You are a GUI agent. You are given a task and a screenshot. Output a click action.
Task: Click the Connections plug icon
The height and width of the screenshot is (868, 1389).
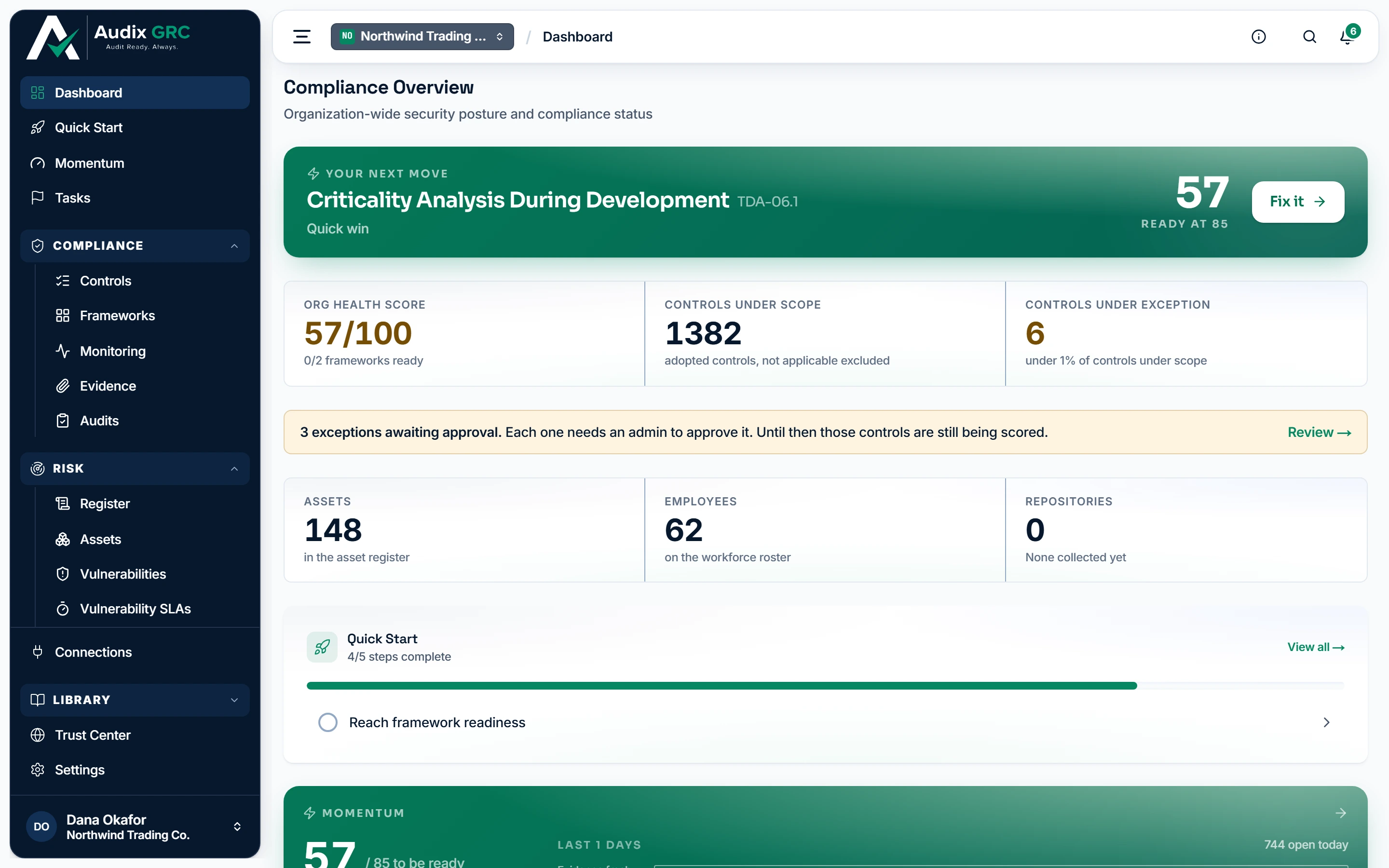[38, 652]
